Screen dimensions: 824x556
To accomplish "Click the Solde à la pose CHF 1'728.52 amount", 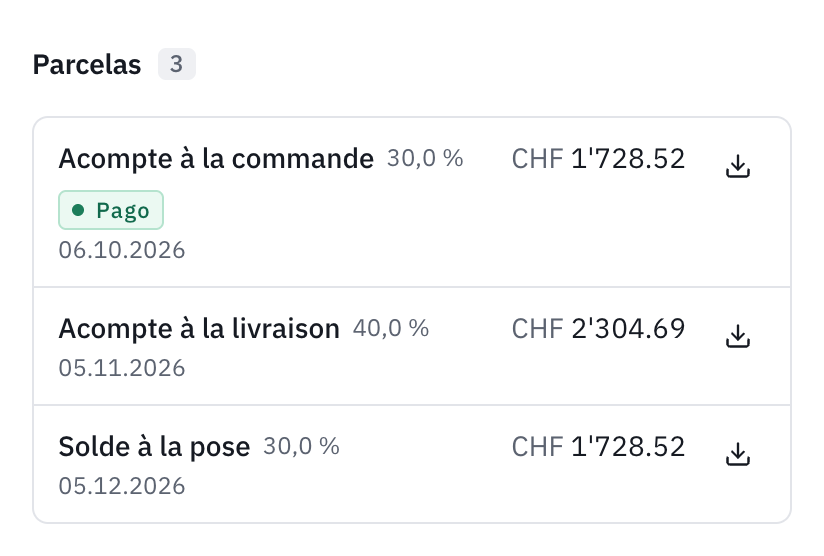I will pyautogui.click(x=599, y=447).
